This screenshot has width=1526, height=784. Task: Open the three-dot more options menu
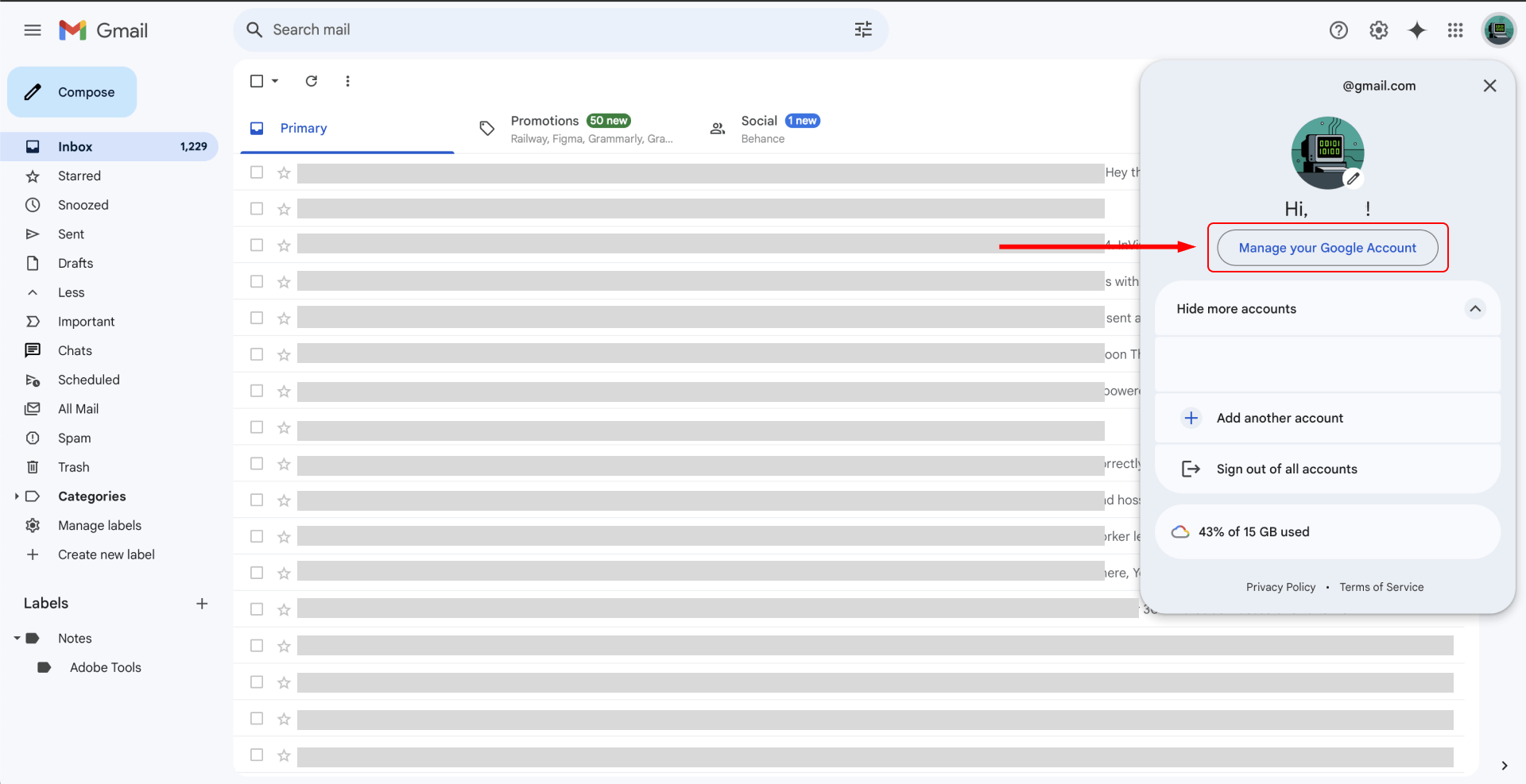(347, 81)
